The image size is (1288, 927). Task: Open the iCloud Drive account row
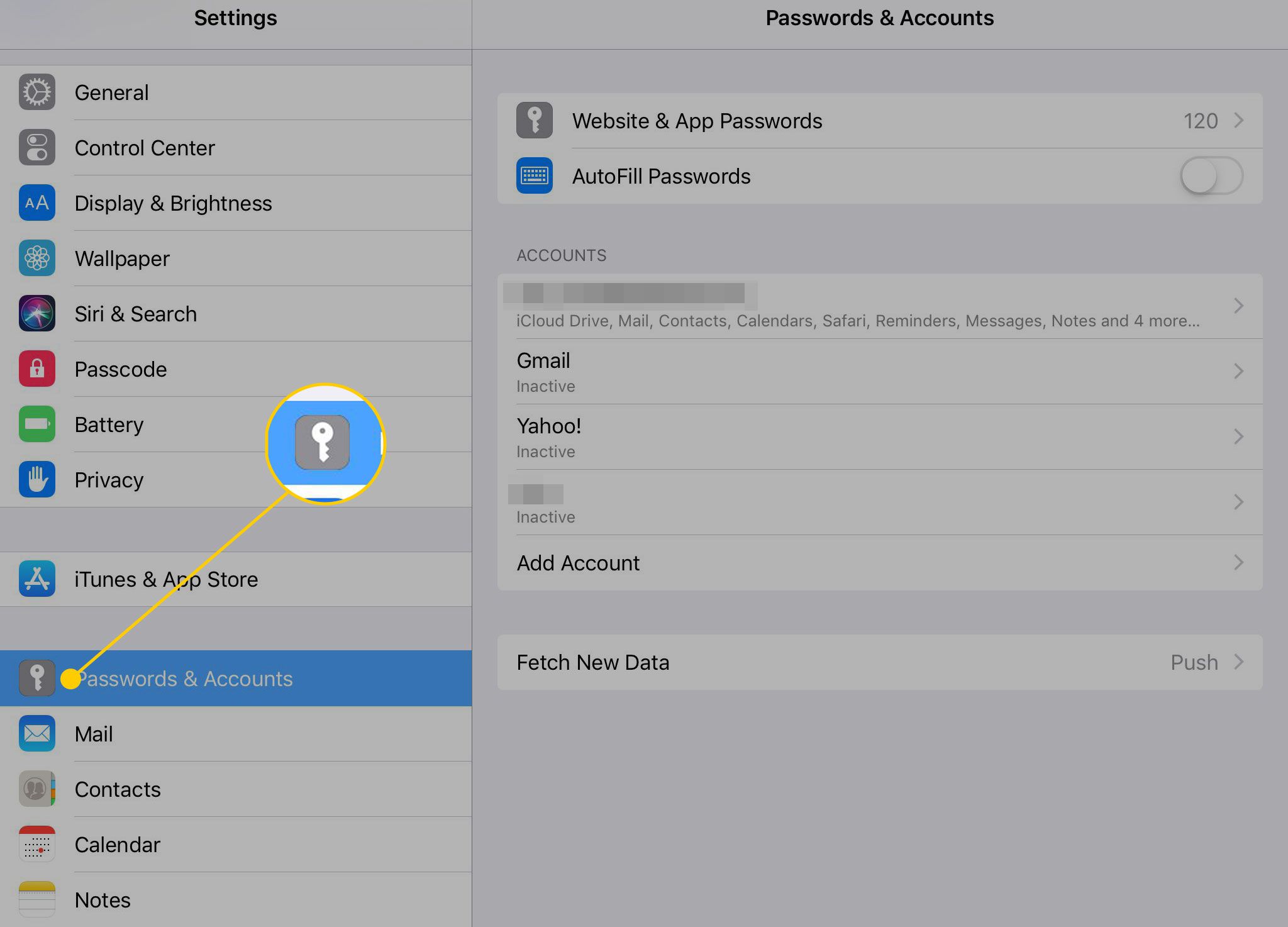[880, 306]
